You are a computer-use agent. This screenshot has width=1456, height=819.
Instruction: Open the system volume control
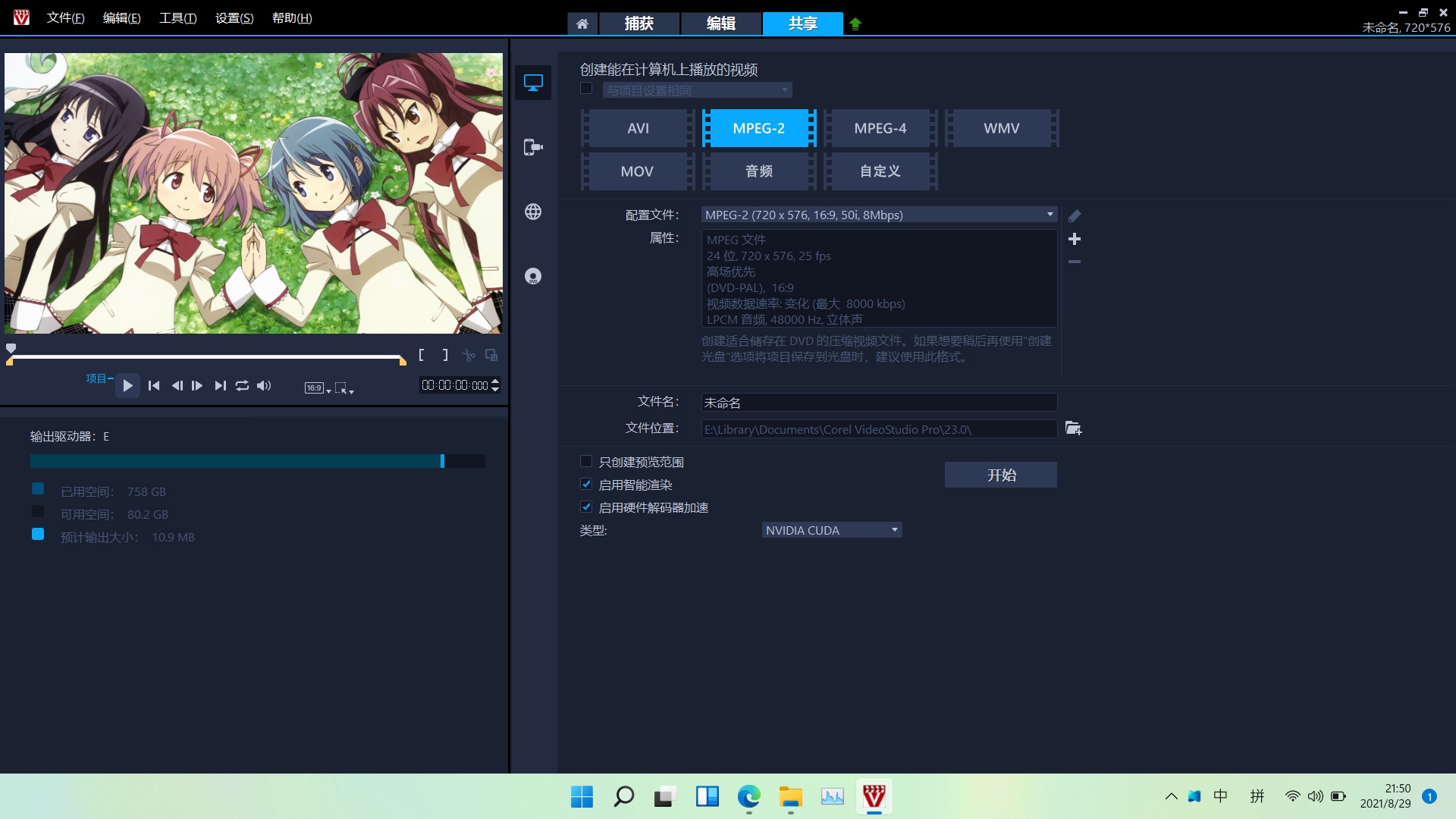pos(1316,796)
